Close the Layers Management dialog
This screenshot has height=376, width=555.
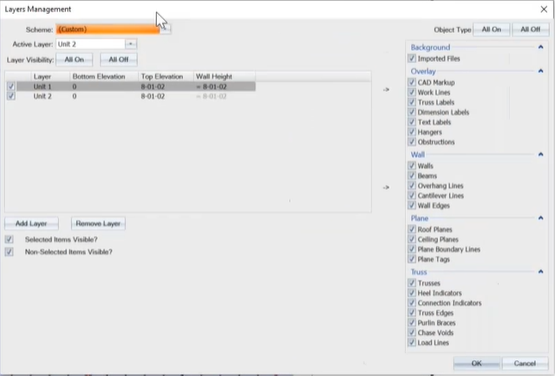click(544, 9)
